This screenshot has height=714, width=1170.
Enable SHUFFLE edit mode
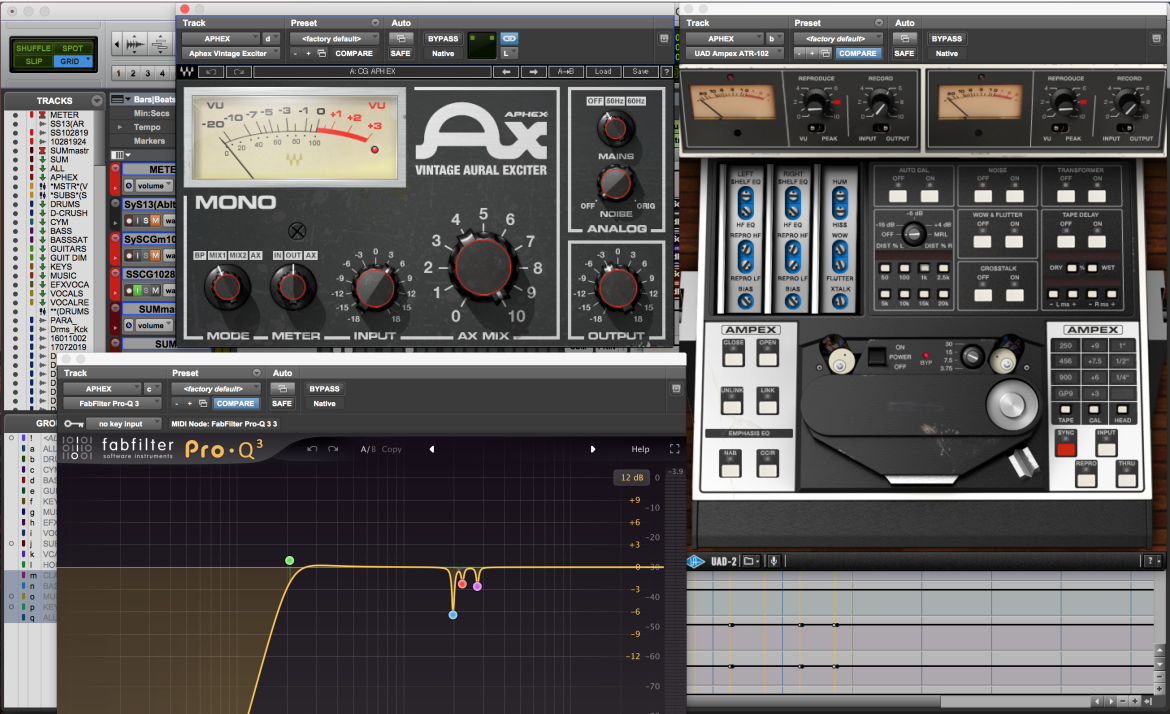33,48
